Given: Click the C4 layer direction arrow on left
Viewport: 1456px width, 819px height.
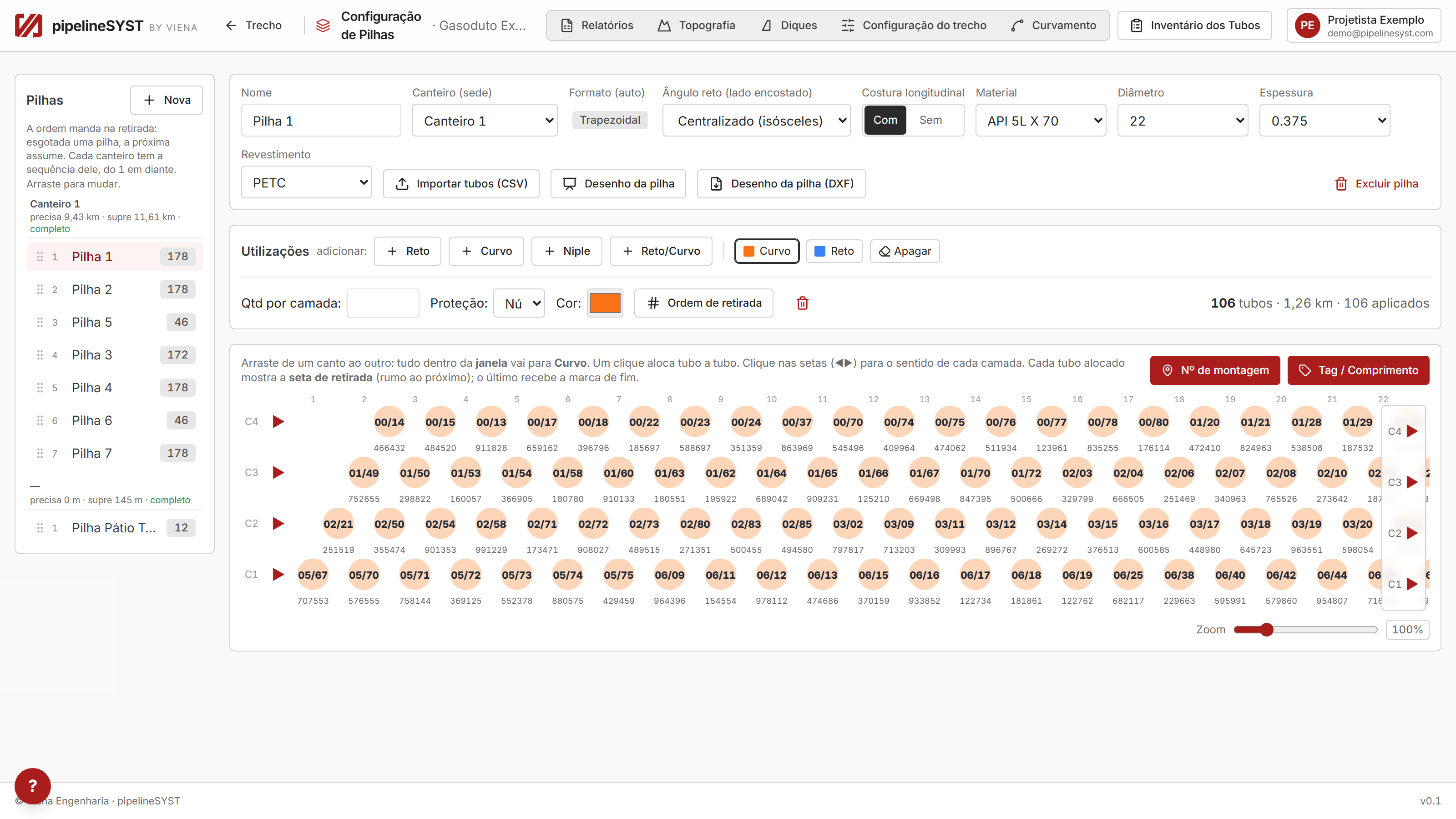Looking at the screenshot, I should [278, 422].
